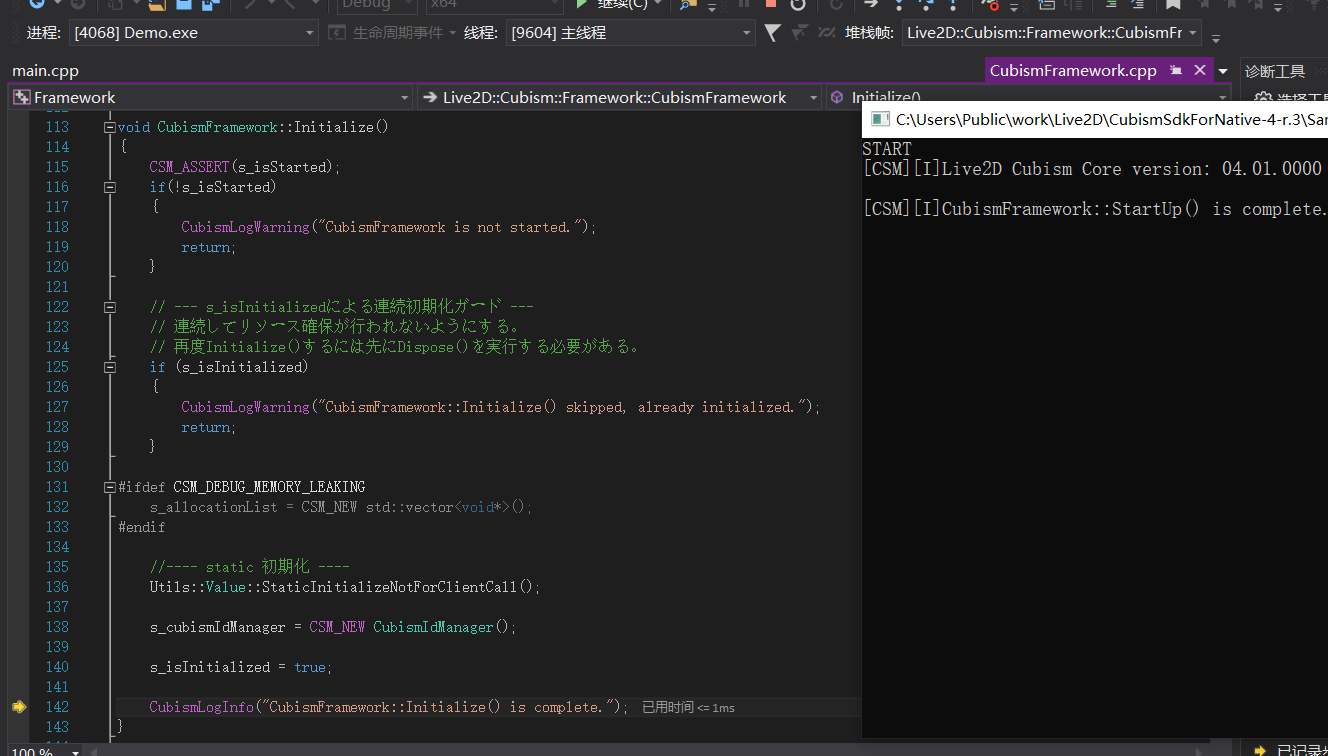1328x756 pixels.
Task: Expand the stack frame dropdown
Action: 1193,33
